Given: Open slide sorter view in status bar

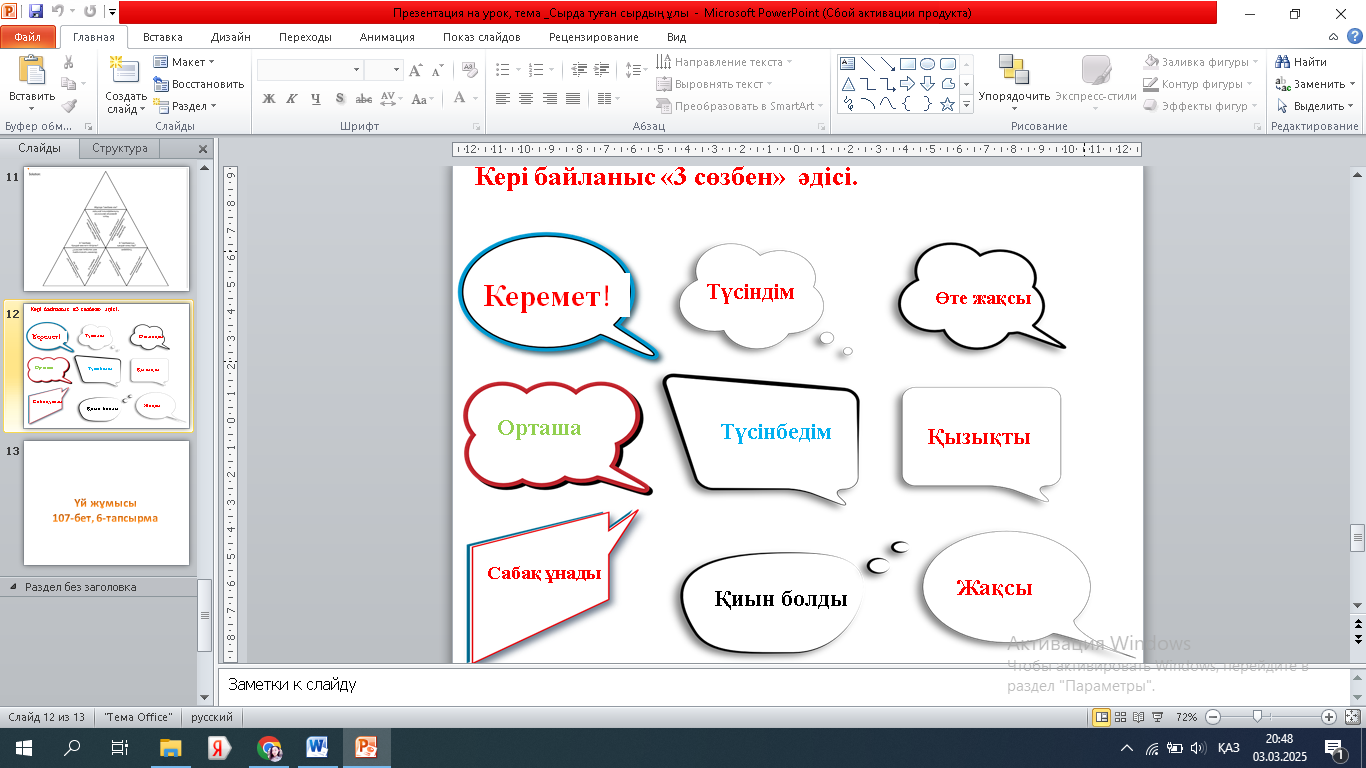Looking at the screenshot, I should point(1121,717).
